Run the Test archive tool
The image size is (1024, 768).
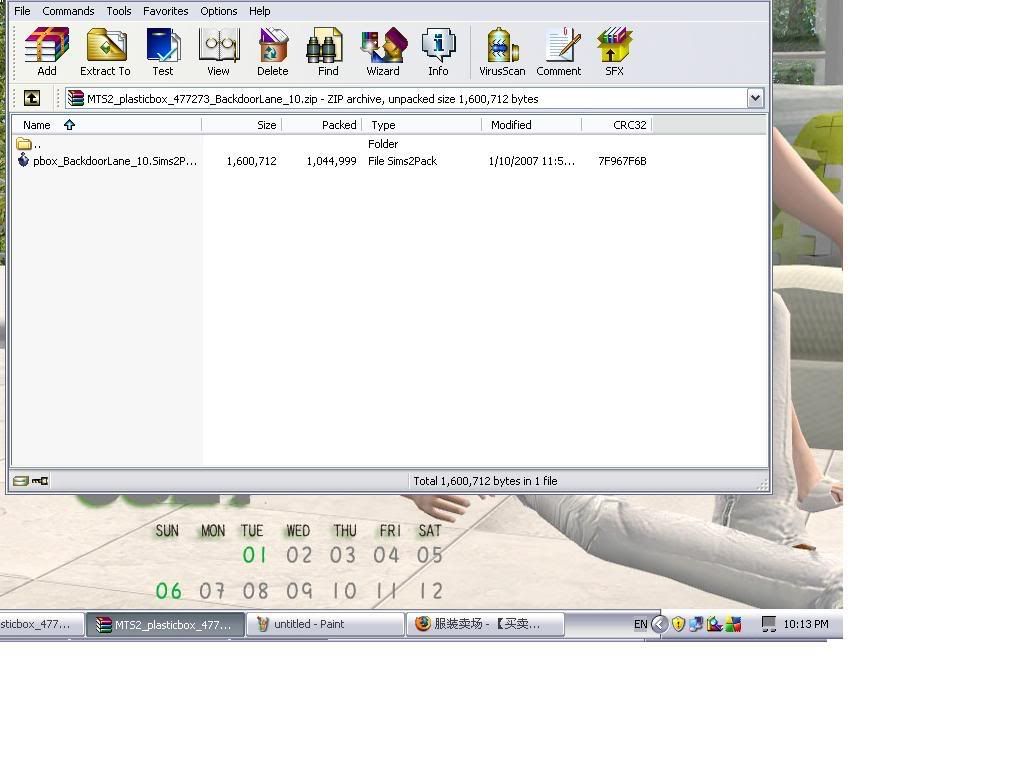[163, 52]
